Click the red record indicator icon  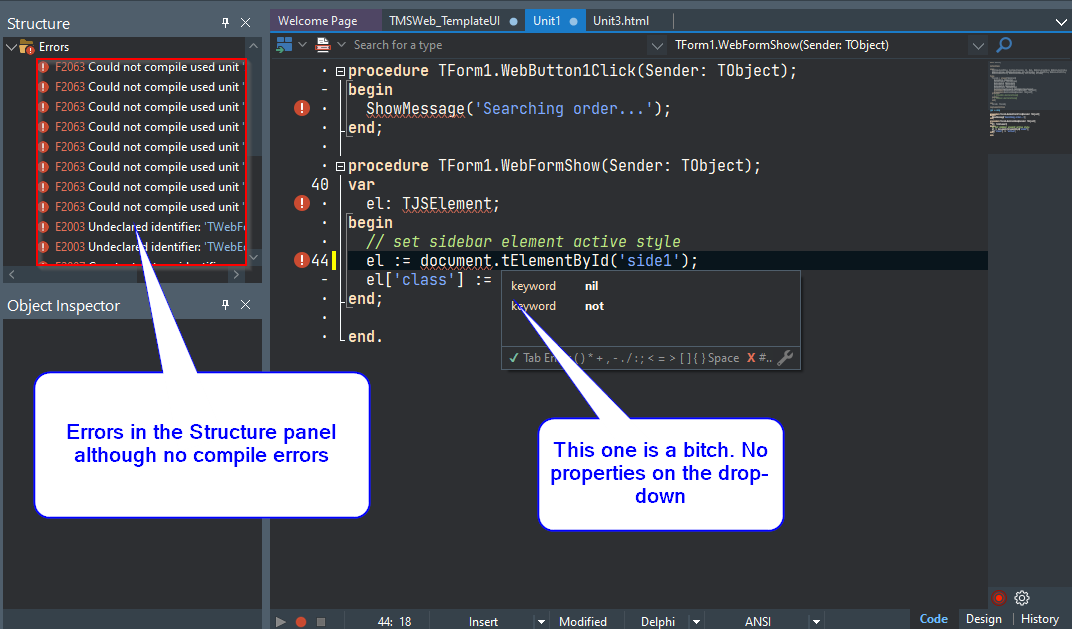999,598
